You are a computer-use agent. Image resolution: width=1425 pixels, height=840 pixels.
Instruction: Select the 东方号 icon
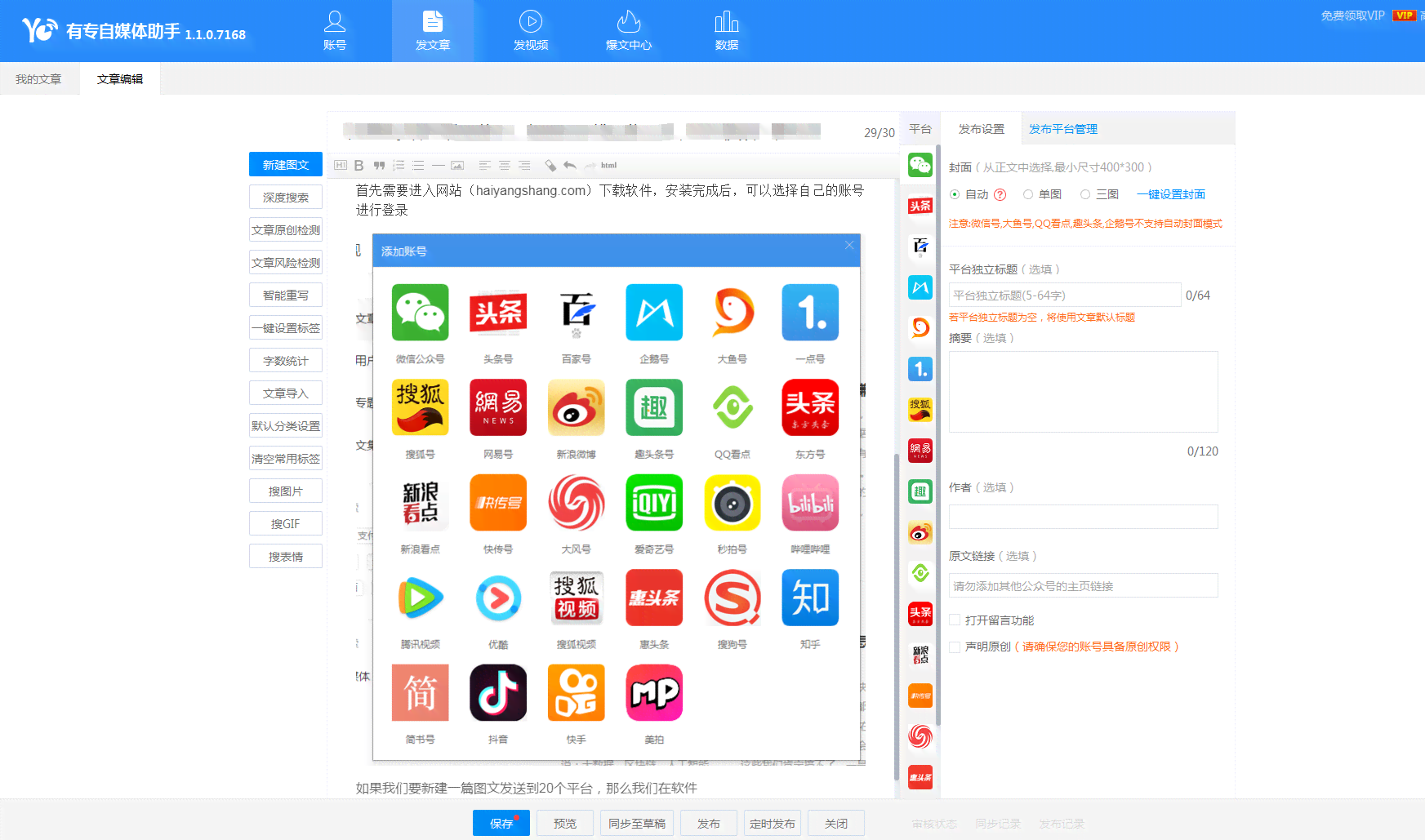(x=810, y=407)
